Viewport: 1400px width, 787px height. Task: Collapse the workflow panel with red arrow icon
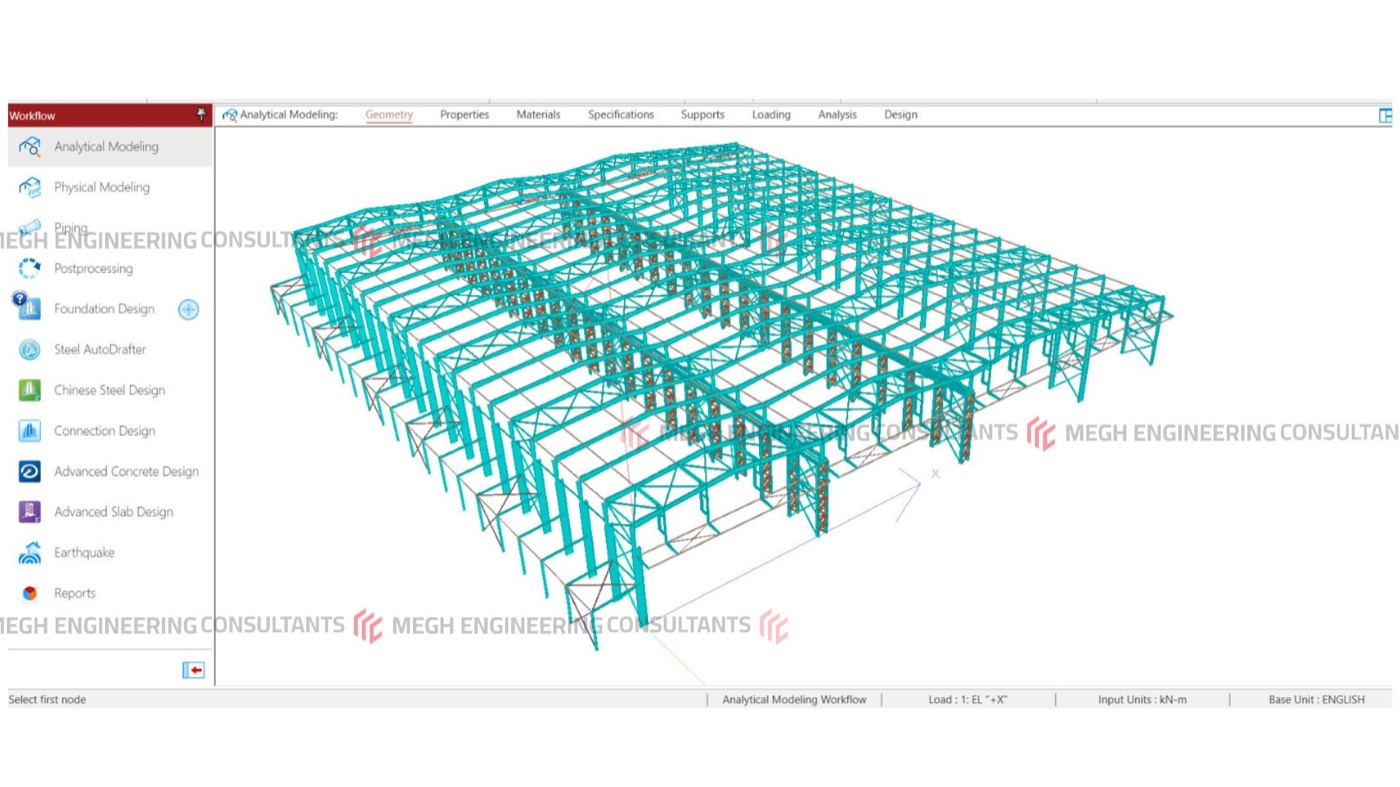click(194, 670)
